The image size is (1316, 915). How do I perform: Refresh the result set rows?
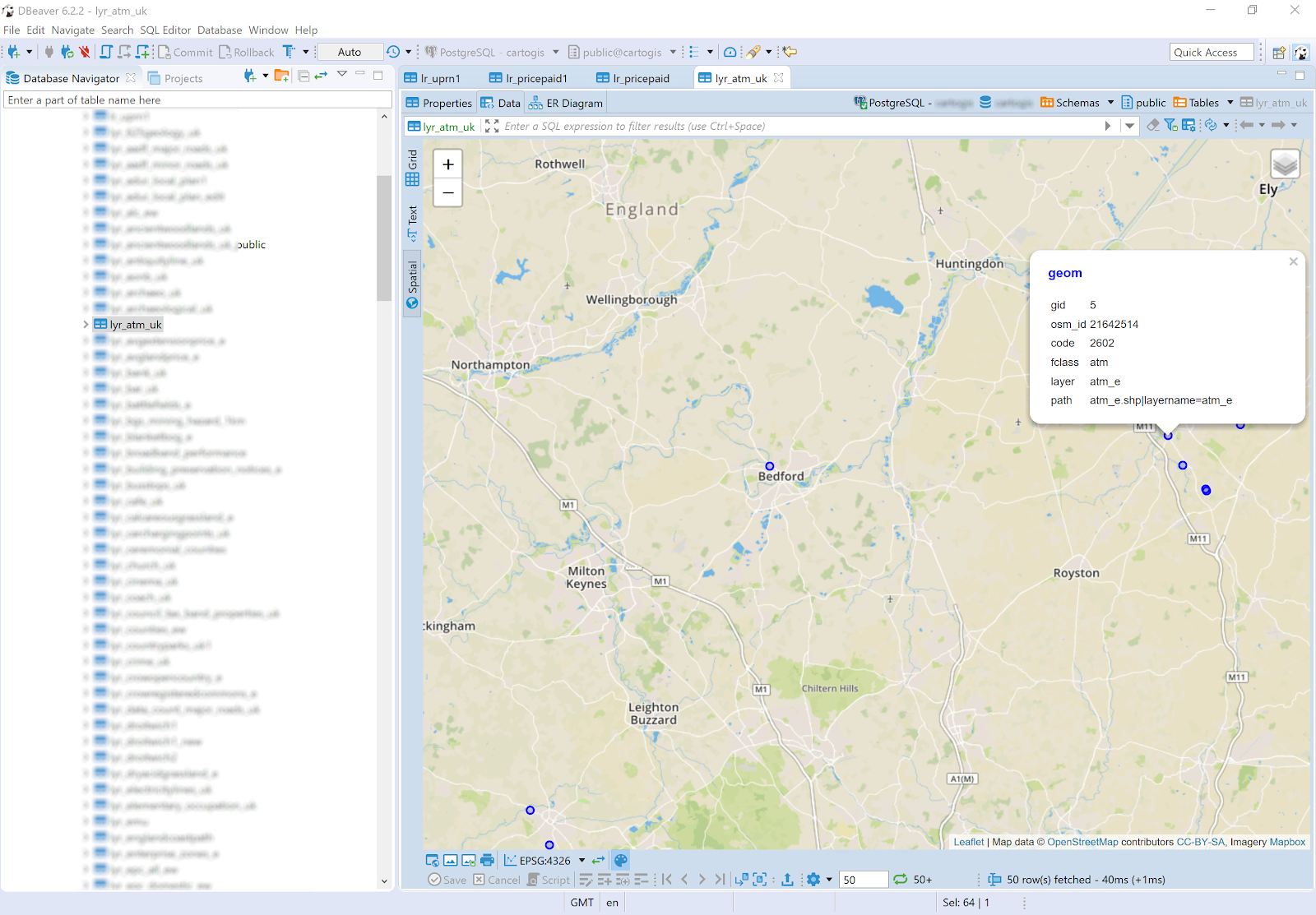(x=901, y=880)
